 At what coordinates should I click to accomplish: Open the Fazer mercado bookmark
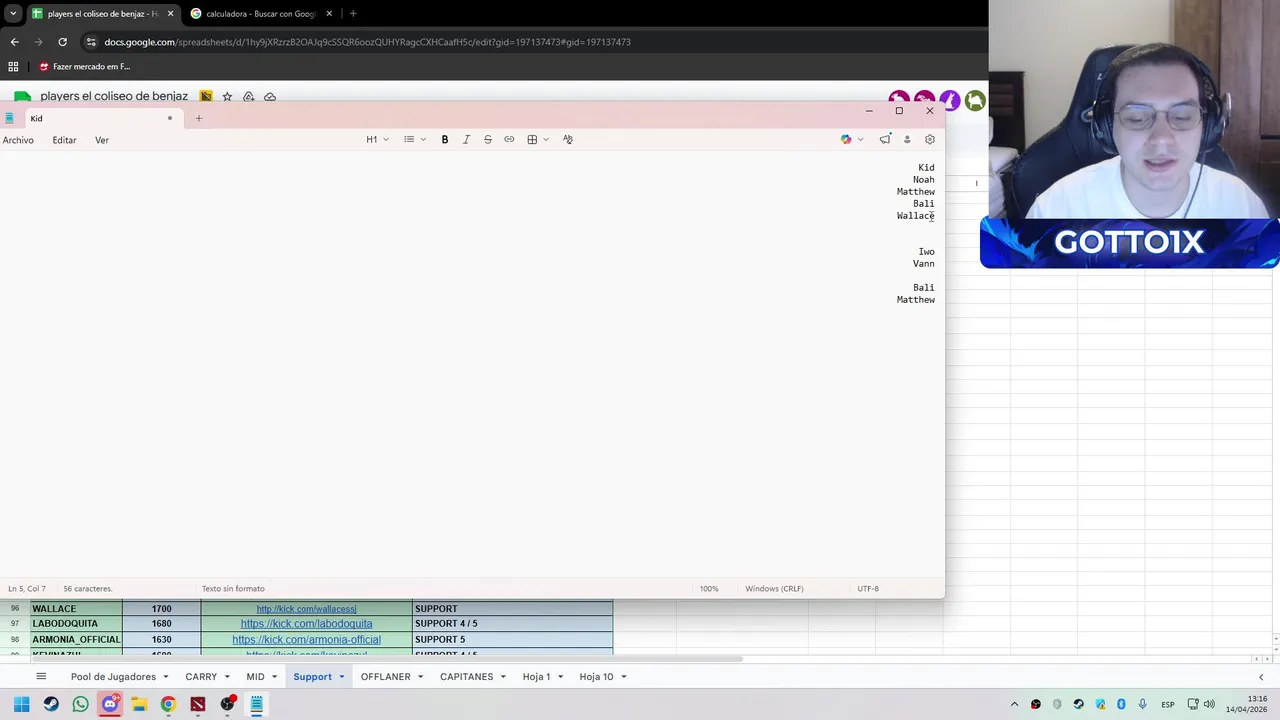pos(85,67)
